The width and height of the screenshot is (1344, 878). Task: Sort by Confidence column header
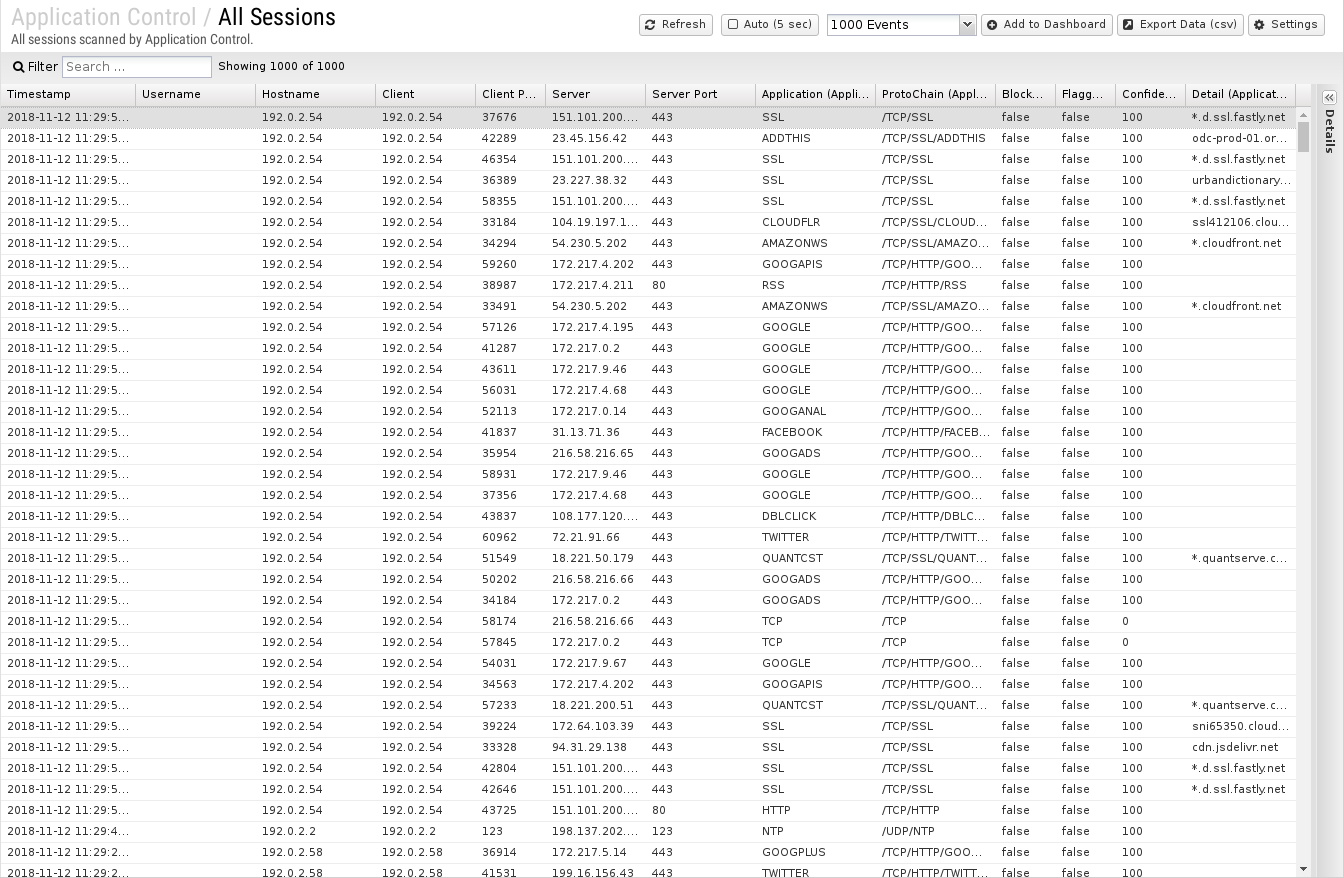(x=1150, y=94)
